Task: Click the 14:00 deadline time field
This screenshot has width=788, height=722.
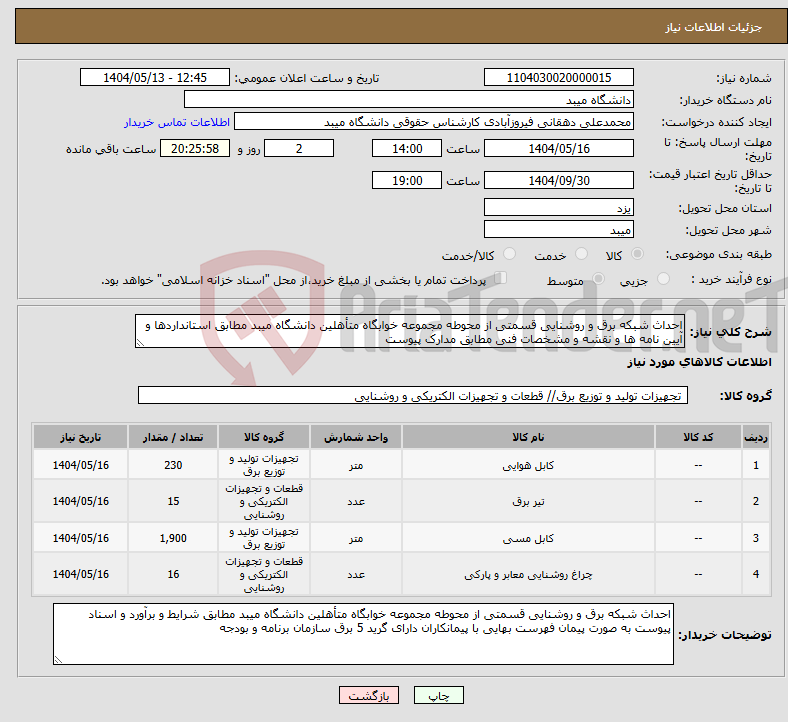Action: [407, 149]
